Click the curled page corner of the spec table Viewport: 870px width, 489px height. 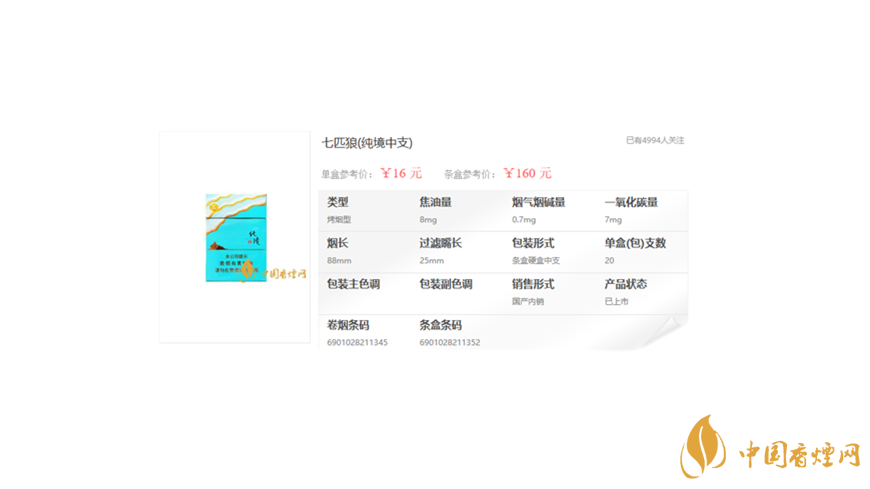coord(671,334)
